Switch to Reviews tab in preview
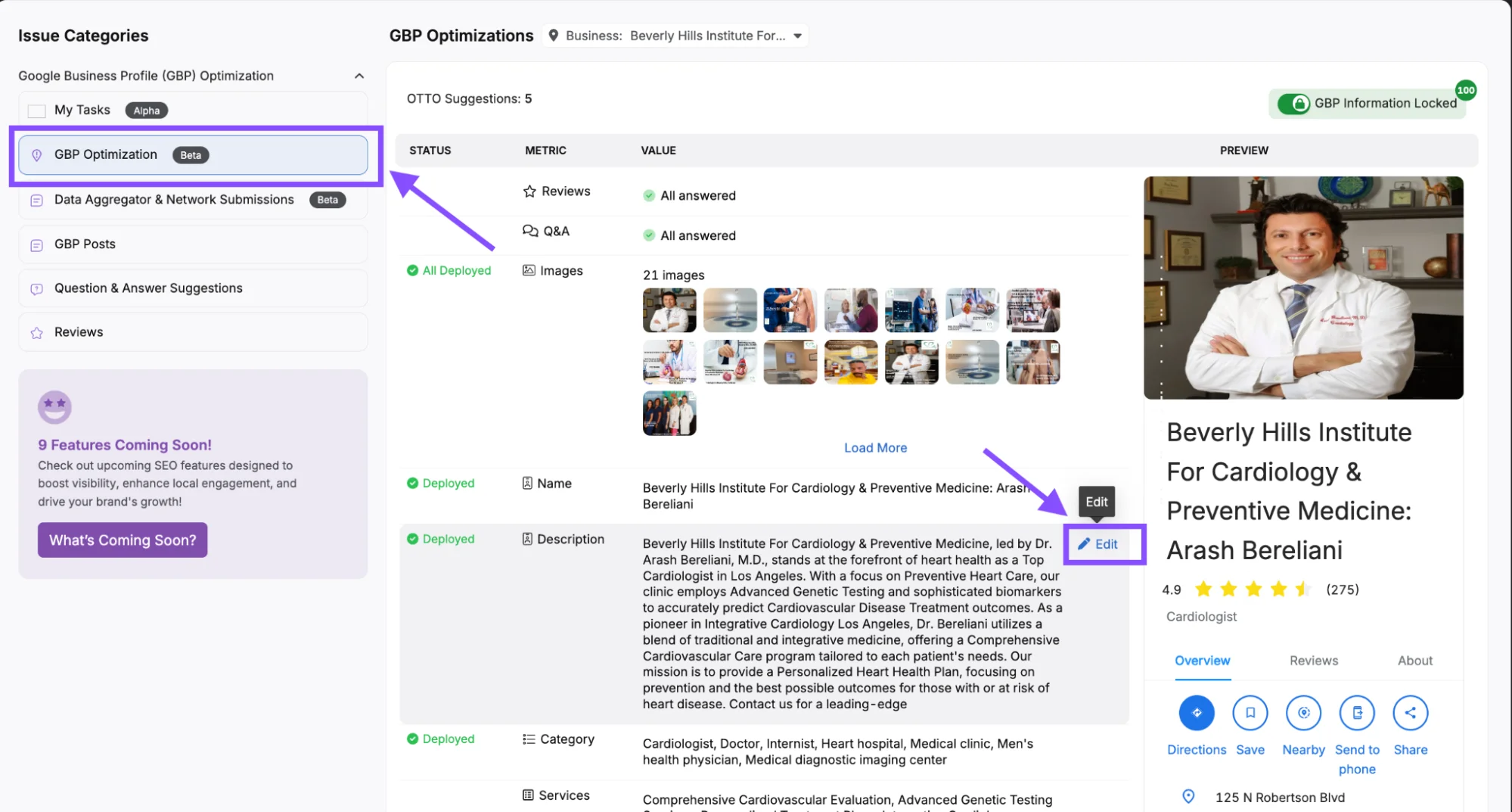This screenshot has height=812, width=1512. [x=1314, y=660]
